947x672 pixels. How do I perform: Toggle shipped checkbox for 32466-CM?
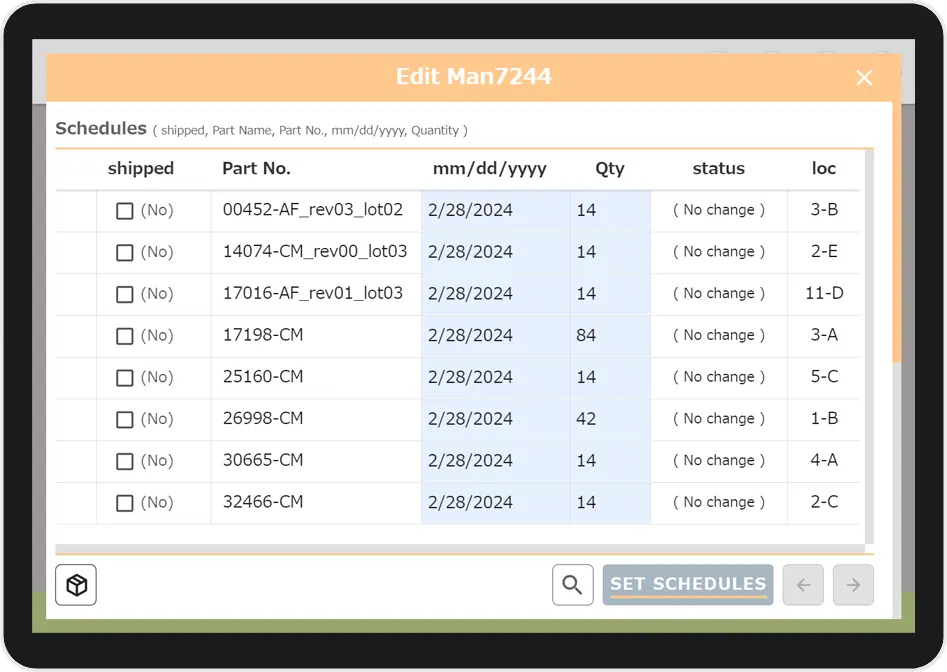125,503
